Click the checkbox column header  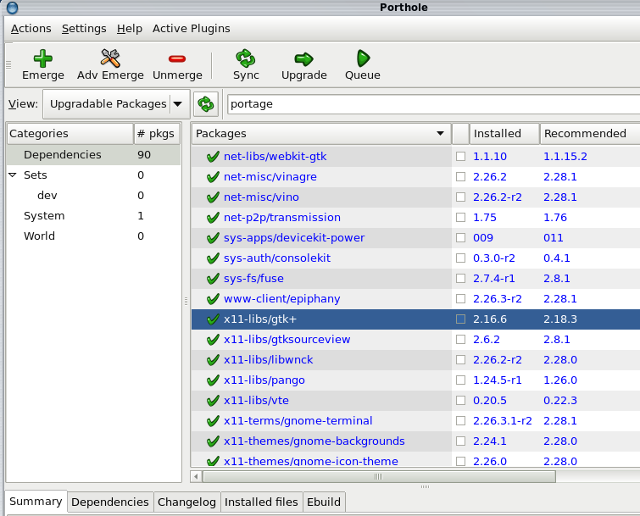pyautogui.click(x=460, y=133)
